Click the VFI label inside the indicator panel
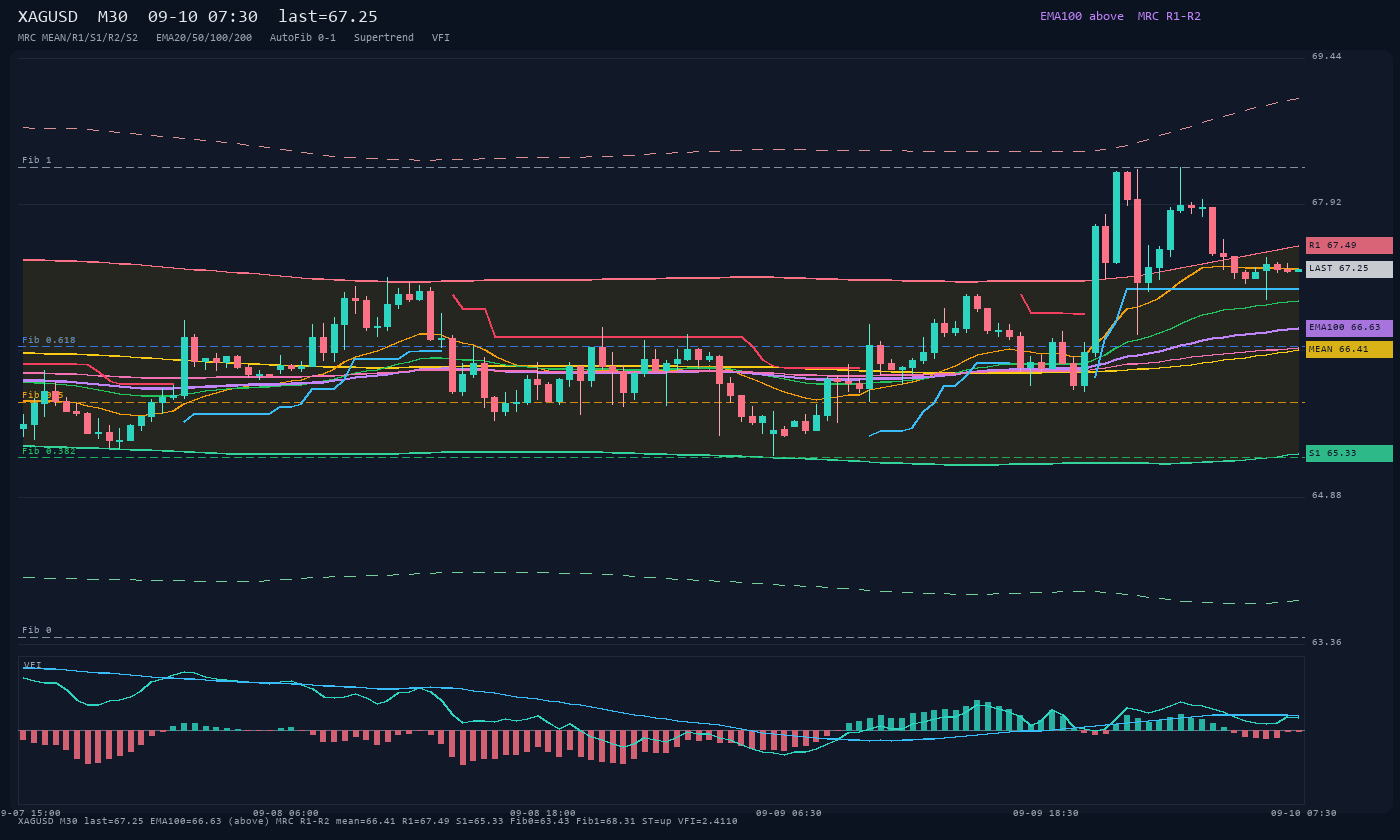The image size is (1400, 840). point(33,665)
